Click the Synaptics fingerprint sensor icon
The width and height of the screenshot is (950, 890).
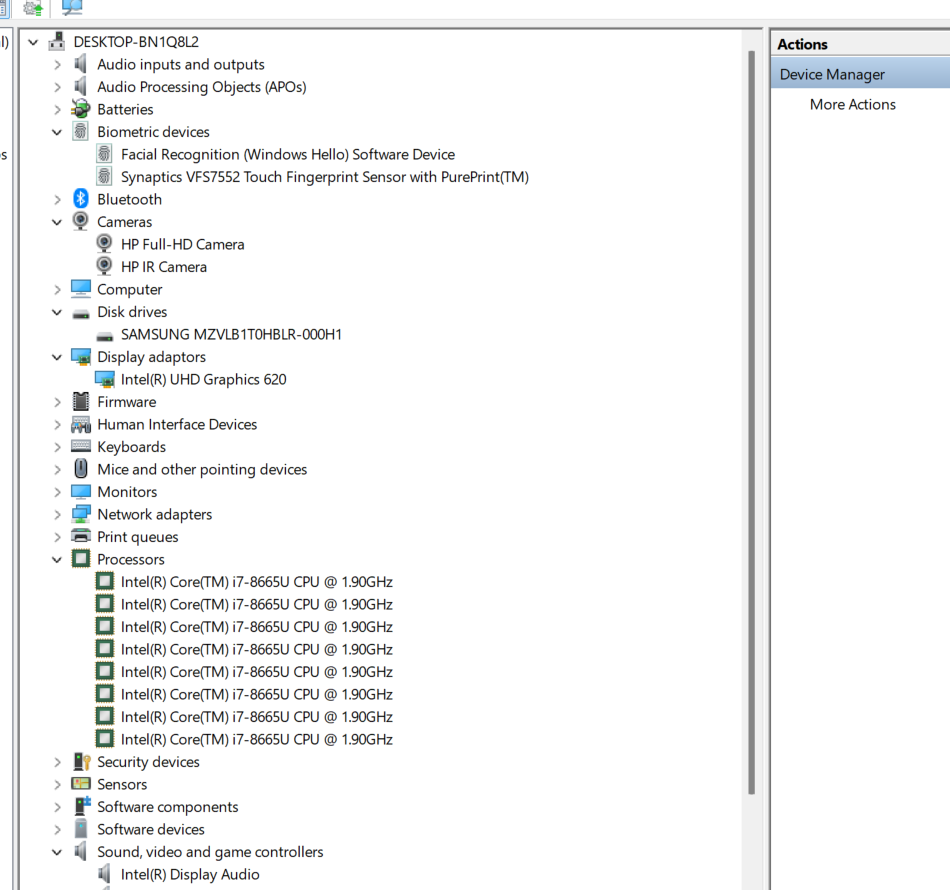[x=105, y=177]
